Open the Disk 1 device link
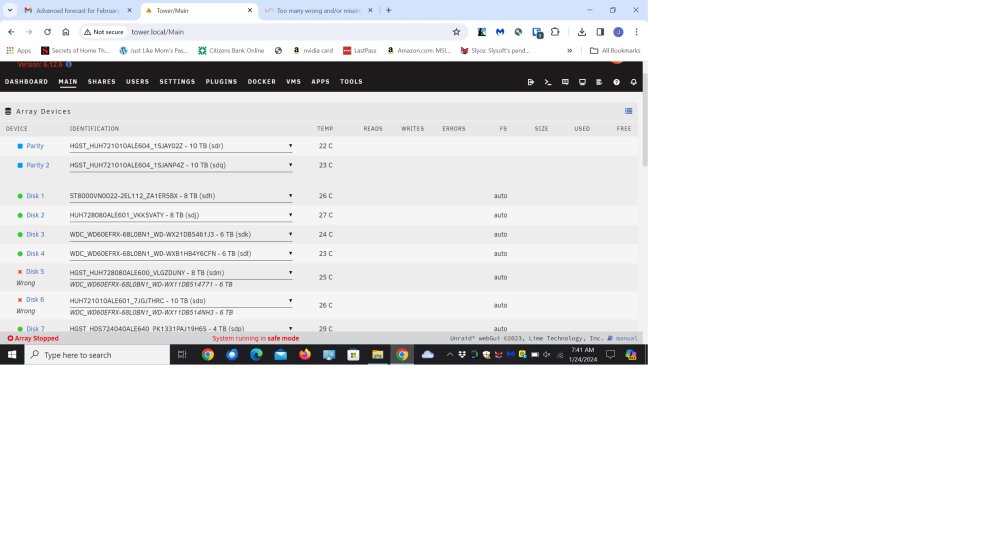Screen dimensions: 1000x557 coord(35,196)
